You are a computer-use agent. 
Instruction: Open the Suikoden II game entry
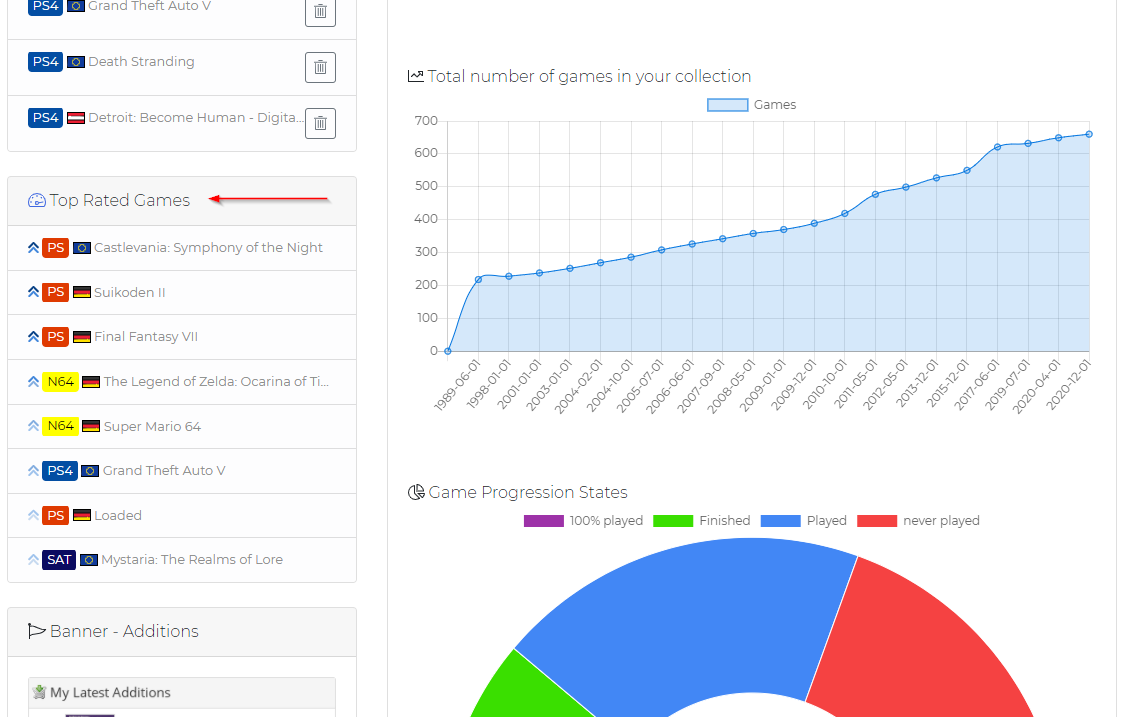click(129, 292)
